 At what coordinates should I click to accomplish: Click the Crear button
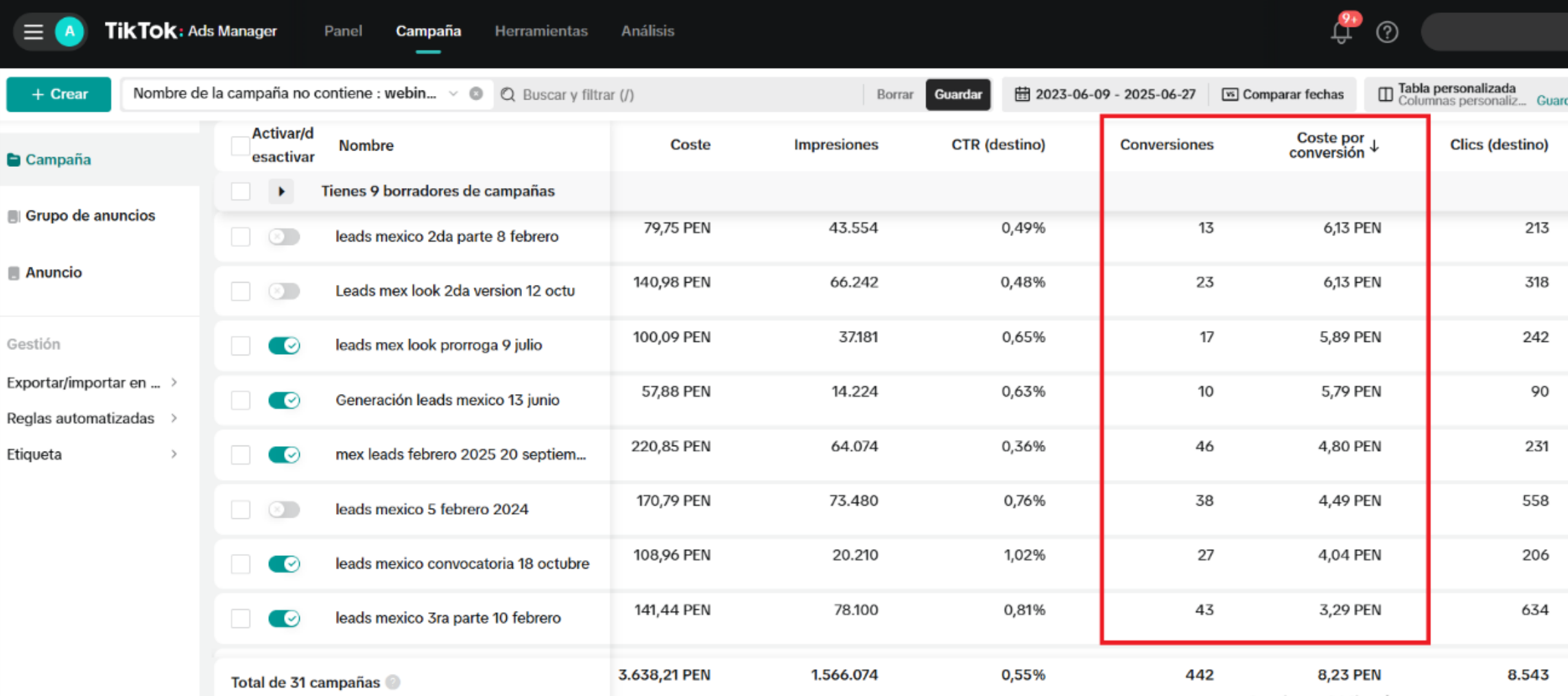[59, 94]
